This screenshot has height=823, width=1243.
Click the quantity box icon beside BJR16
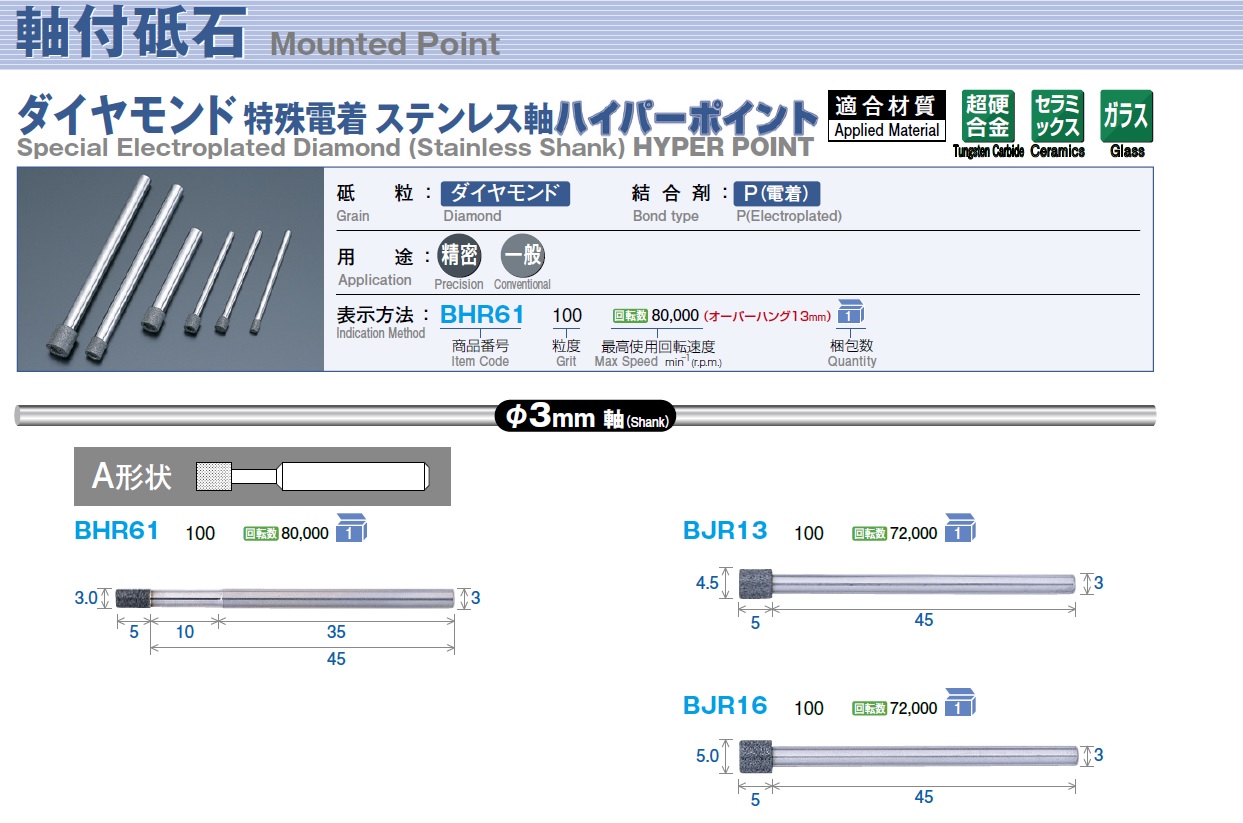pos(960,705)
